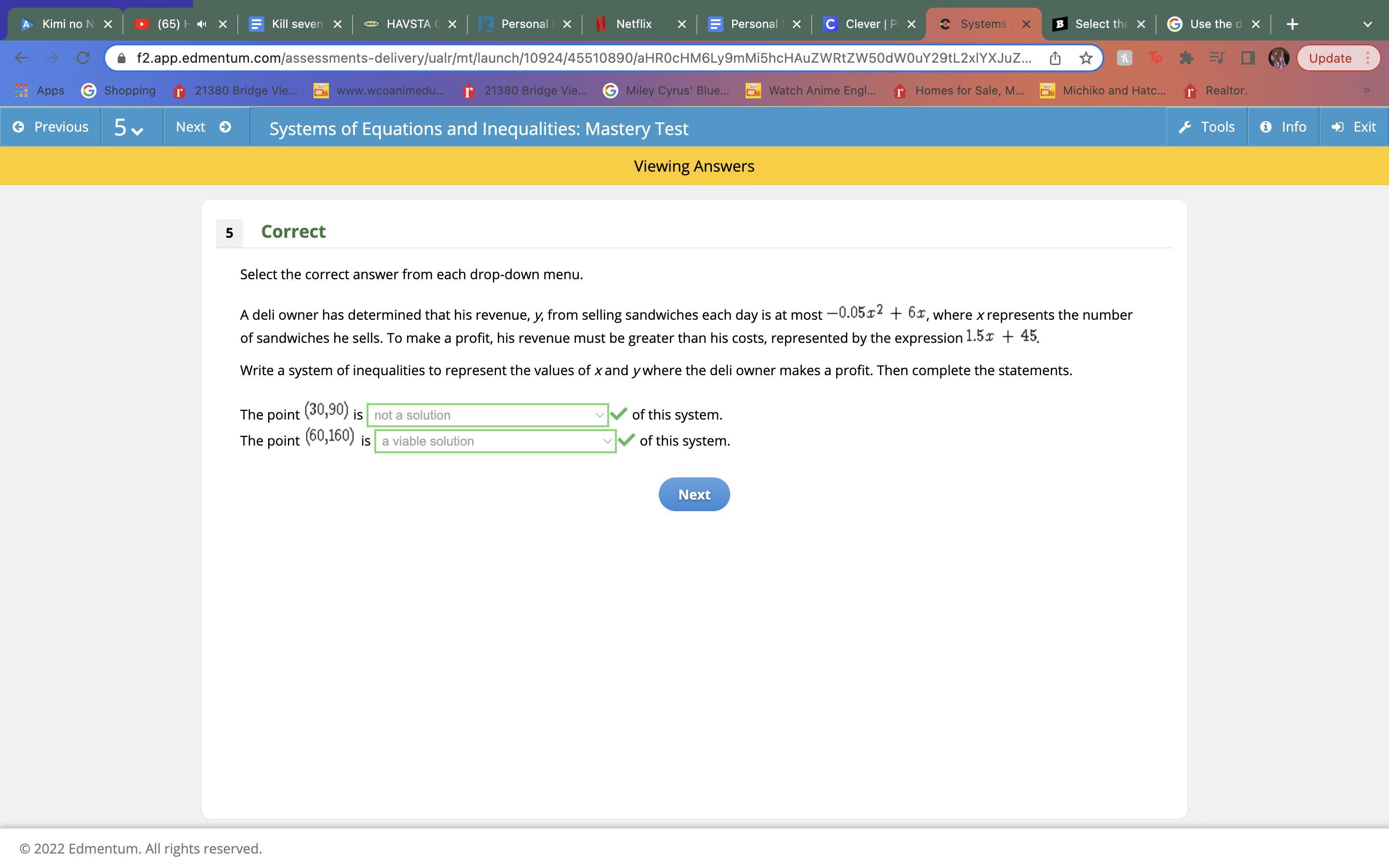Toggle the browser side panel icon

tap(1247, 58)
